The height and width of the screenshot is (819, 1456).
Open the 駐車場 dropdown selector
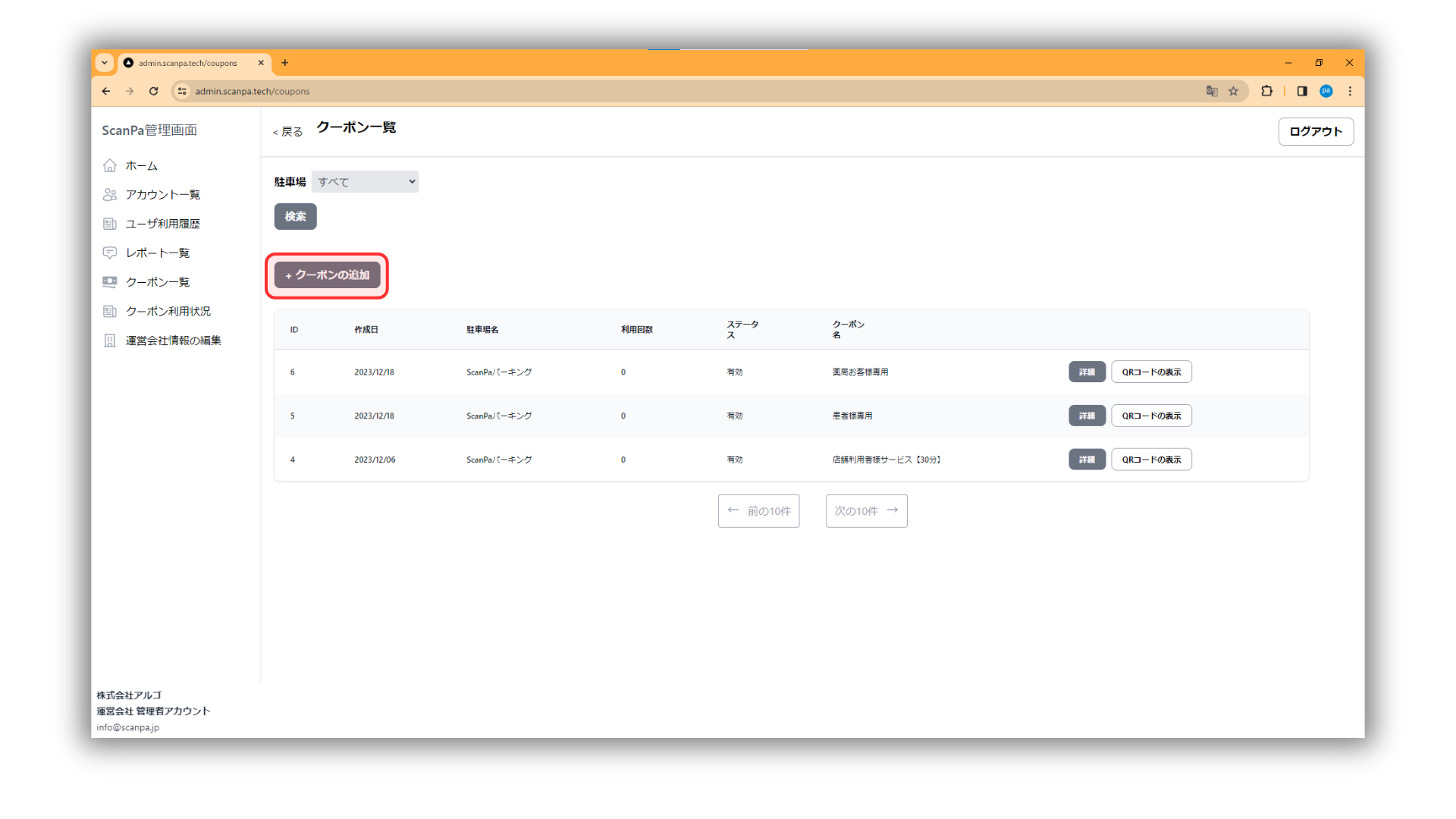365,182
